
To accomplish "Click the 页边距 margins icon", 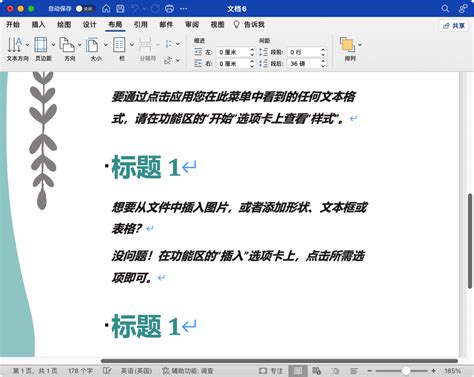I will point(41,44).
